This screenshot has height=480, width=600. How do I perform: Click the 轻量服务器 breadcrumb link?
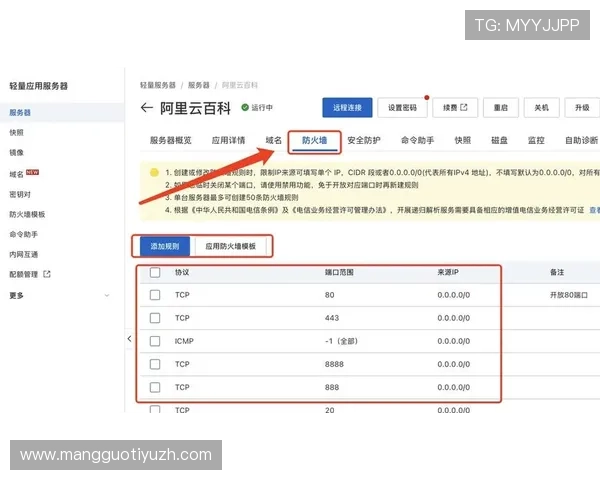point(158,85)
